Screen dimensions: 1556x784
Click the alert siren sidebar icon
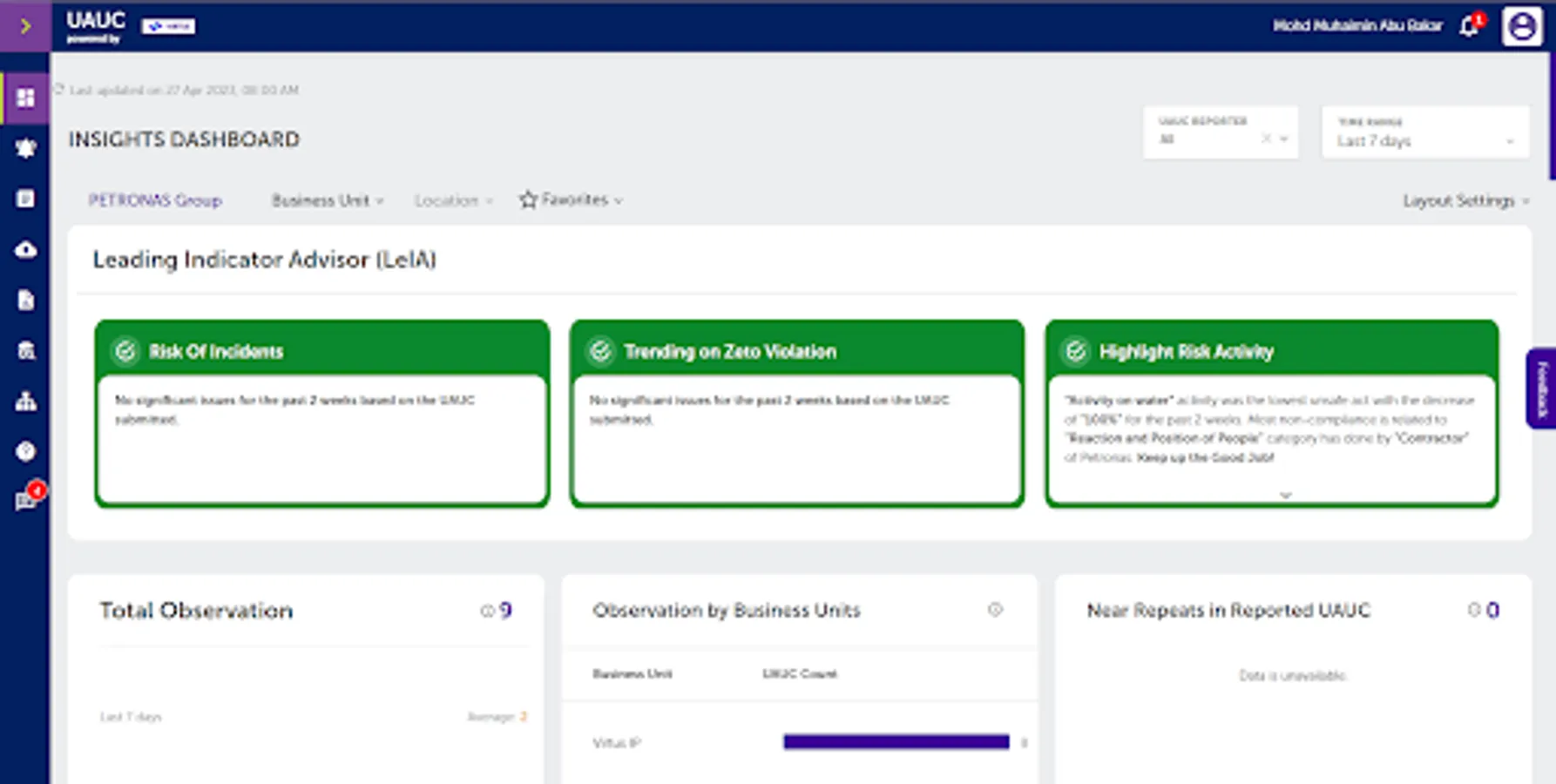pyautogui.click(x=25, y=148)
